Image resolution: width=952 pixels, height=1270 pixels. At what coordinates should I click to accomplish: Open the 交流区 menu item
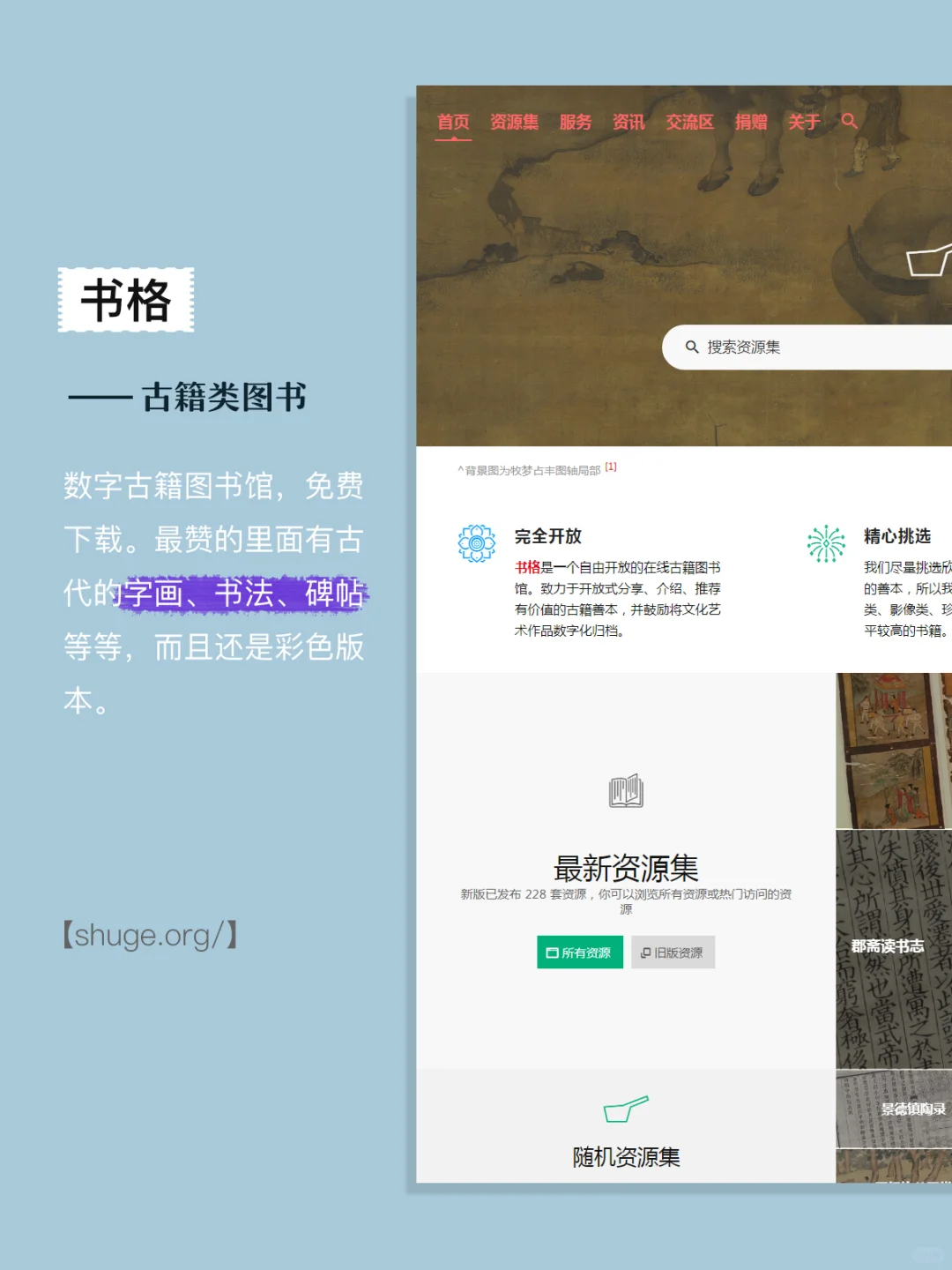coord(689,122)
